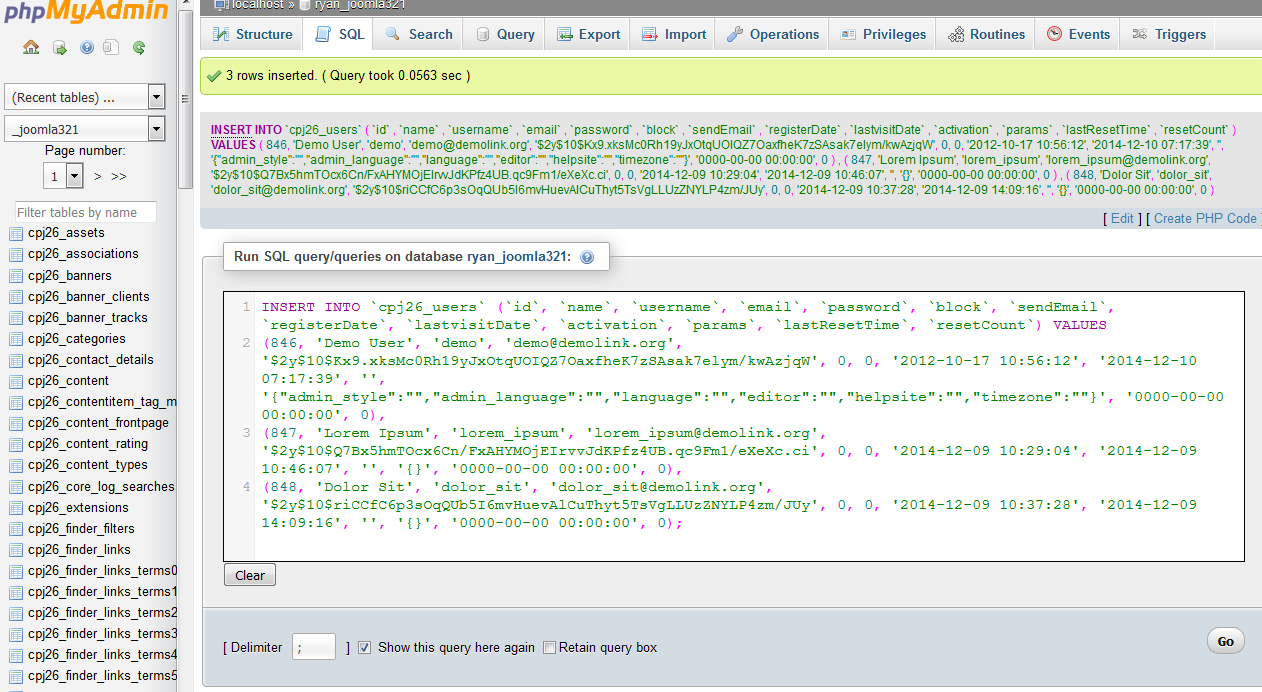Click the cpj26_banners table icon

16,276
